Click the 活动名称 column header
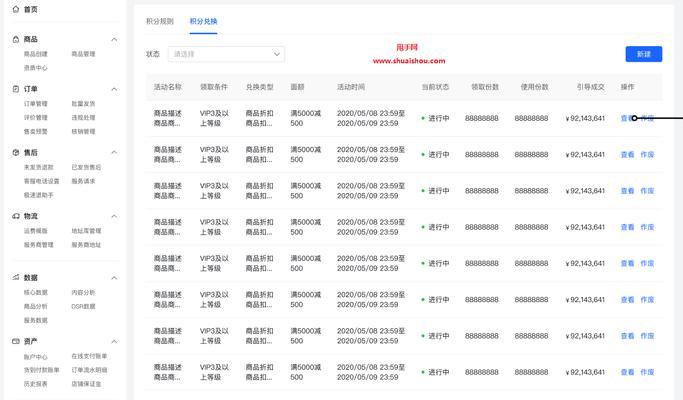The height and width of the screenshot is (400, 683). point(168,87)
